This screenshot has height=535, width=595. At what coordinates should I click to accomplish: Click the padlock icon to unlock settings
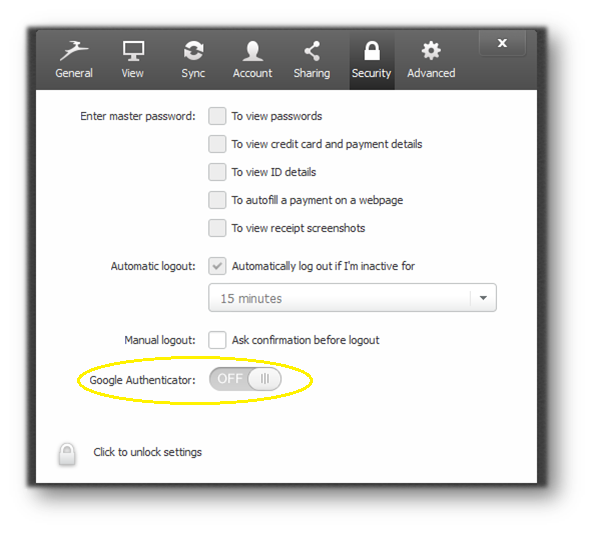coord(67,454)
